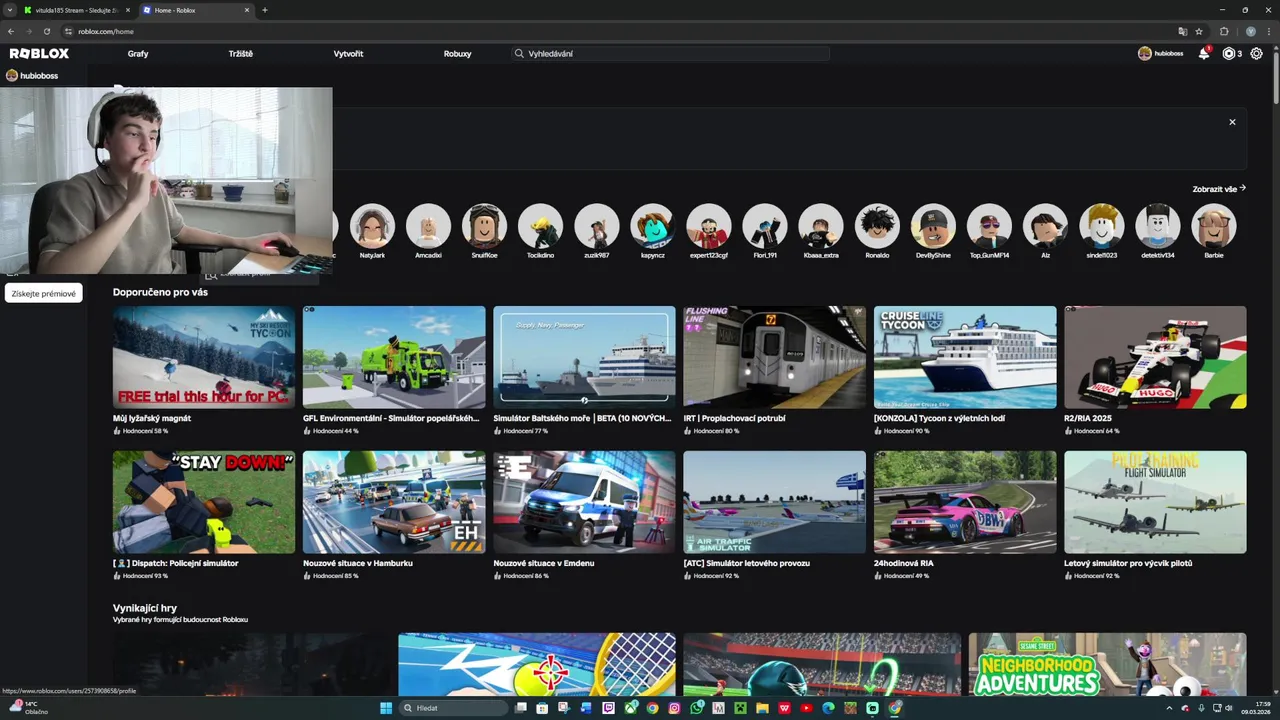The height and width of the screenshot is (720, 1280).
Task: Open Dispatch: Policejní simulátor thumbnail
Action: [x=204, y=502]
